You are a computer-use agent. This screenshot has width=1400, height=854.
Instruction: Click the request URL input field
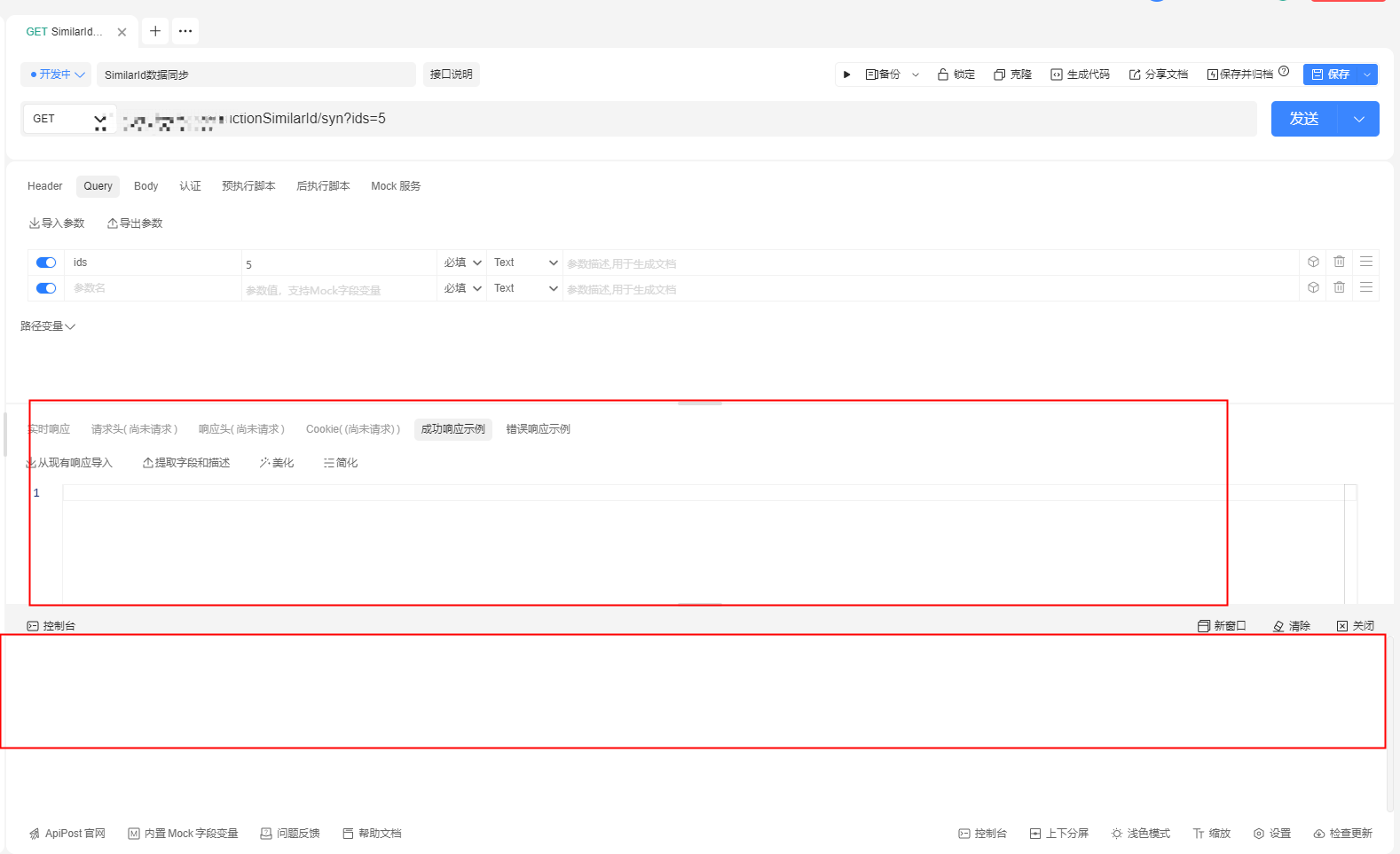(x=688, y=119)
